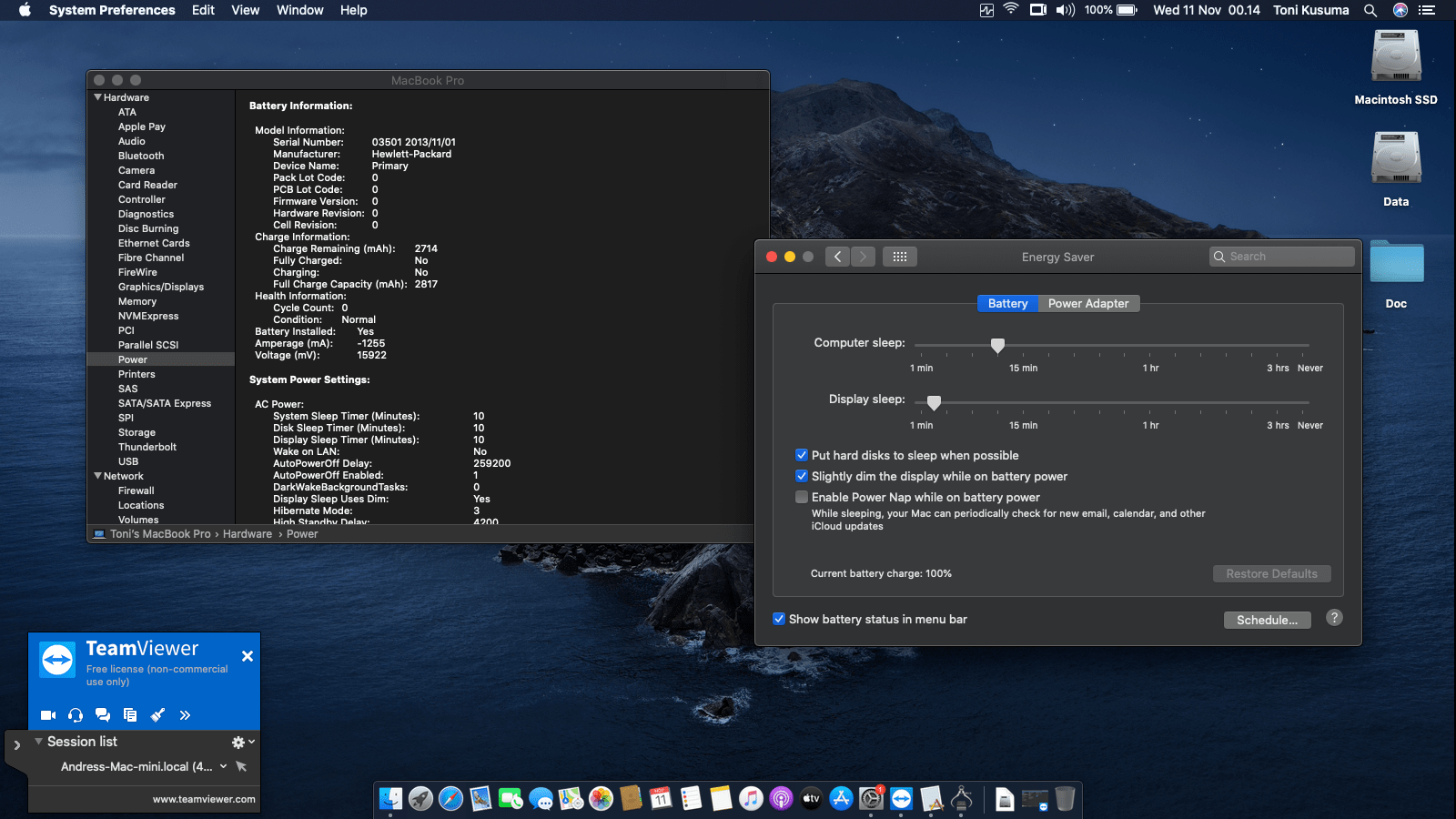
Task: Click the Computer sleep slider handle
Action: pyautogui.click(x=997, y=346)
